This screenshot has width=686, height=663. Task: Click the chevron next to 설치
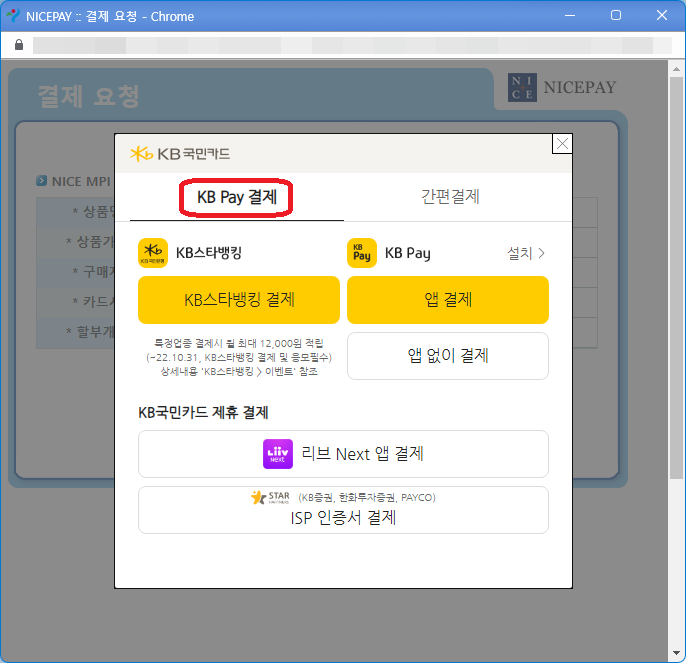pos(541,253)
